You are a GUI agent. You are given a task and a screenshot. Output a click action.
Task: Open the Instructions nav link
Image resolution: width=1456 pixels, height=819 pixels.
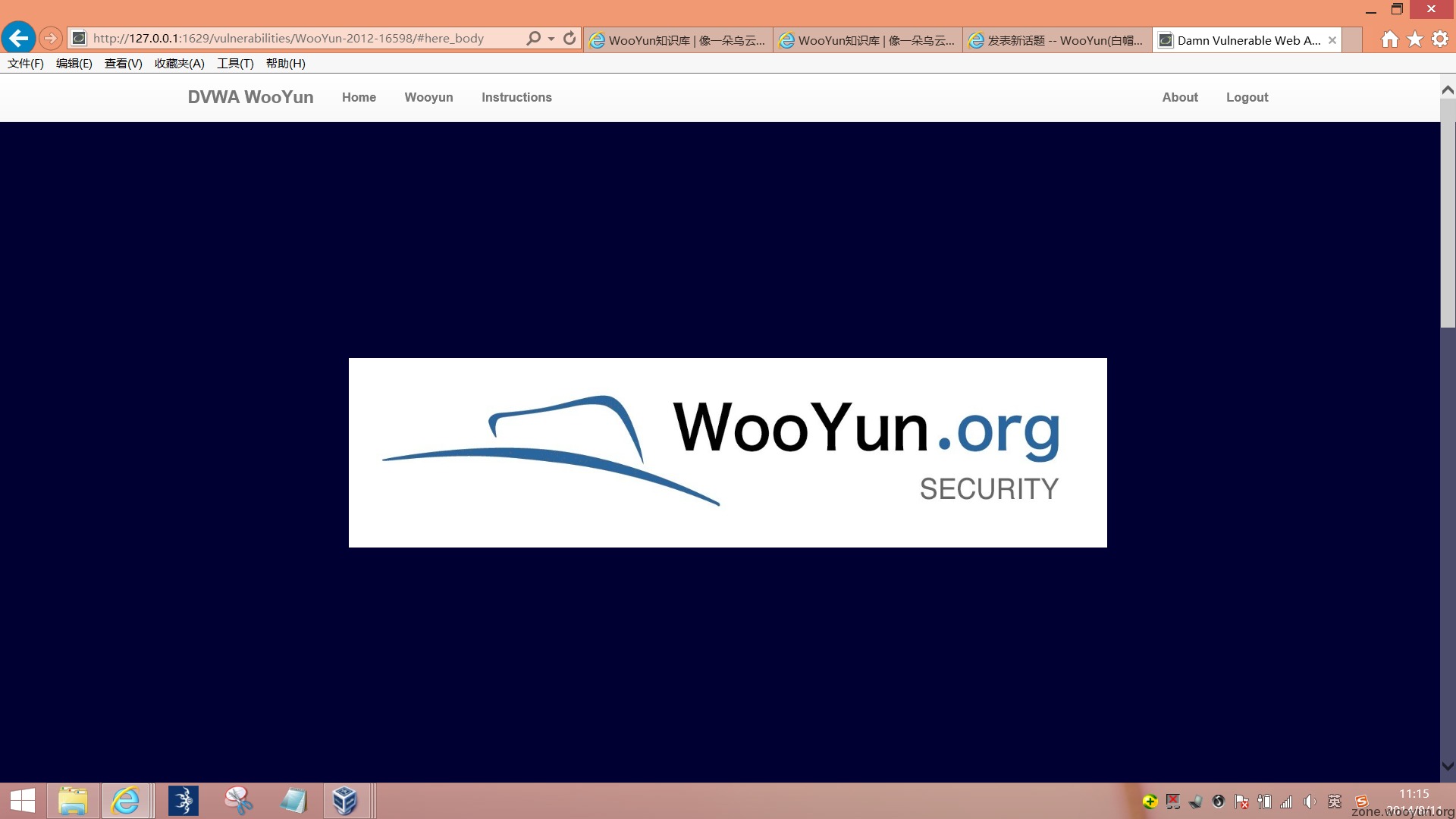(516, 97)
